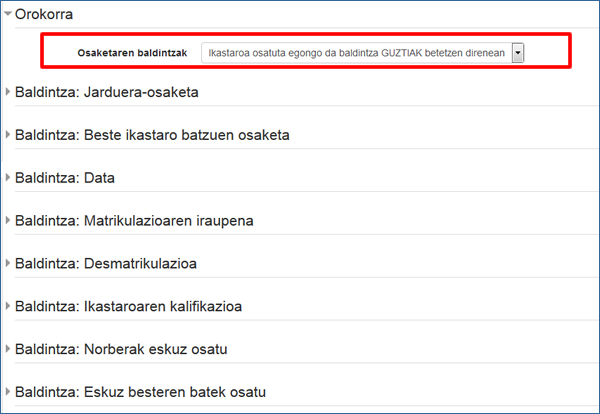Expand the Data condition triangle icon
Viewport: 600px width, 414px height.
tap(8, 178)
